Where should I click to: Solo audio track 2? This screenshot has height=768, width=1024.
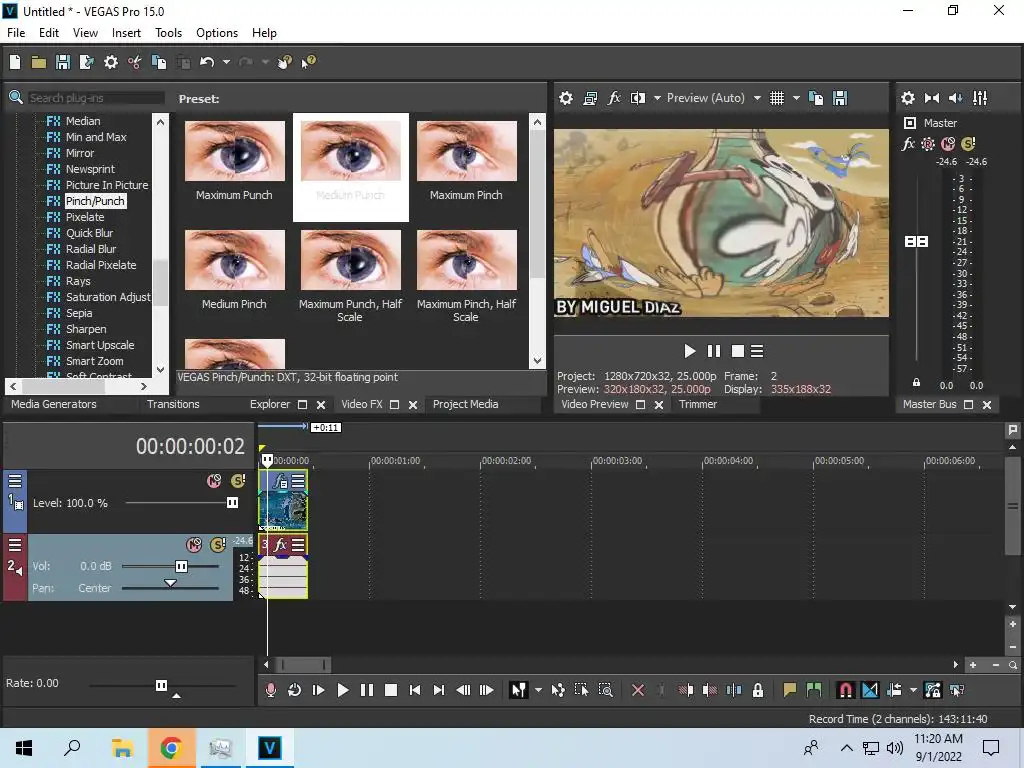tap(217, 544)
